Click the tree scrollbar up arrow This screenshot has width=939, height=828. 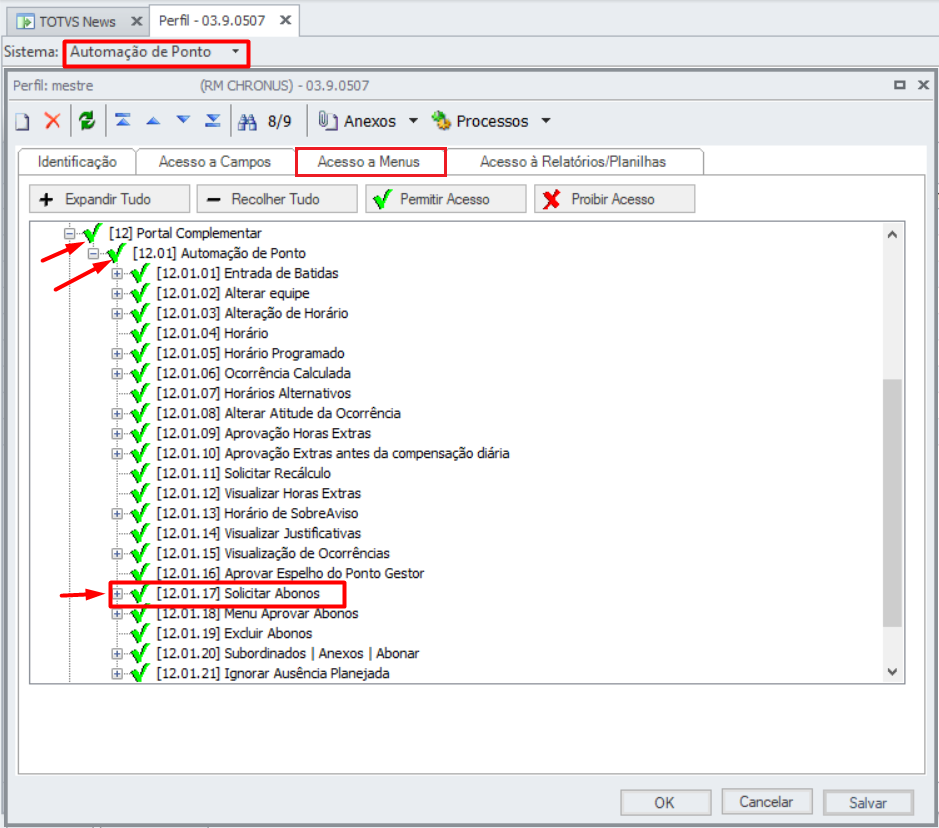(x=892, y=234)
